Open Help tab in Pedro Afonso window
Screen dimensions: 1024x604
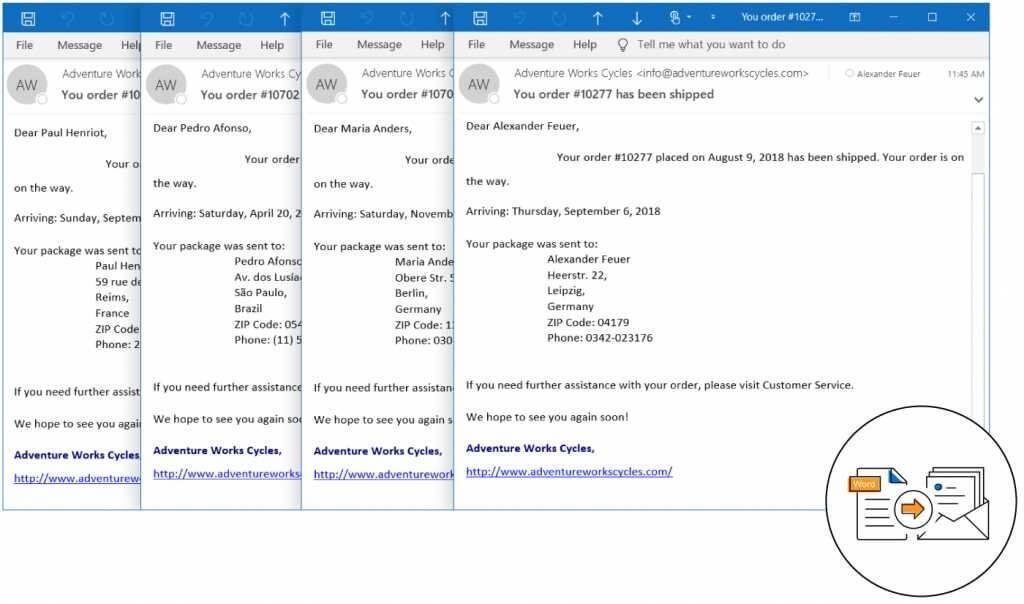coord(272,44)
